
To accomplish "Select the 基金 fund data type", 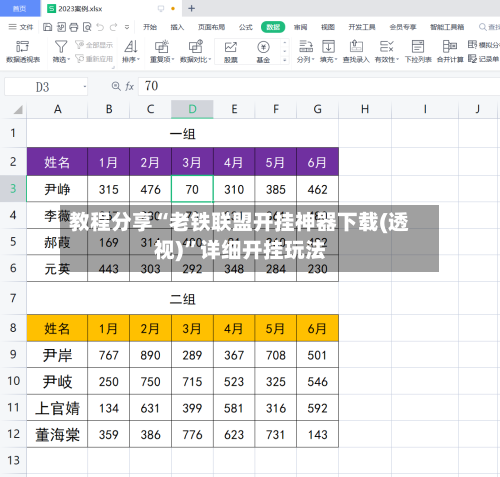I will point(263,52).
